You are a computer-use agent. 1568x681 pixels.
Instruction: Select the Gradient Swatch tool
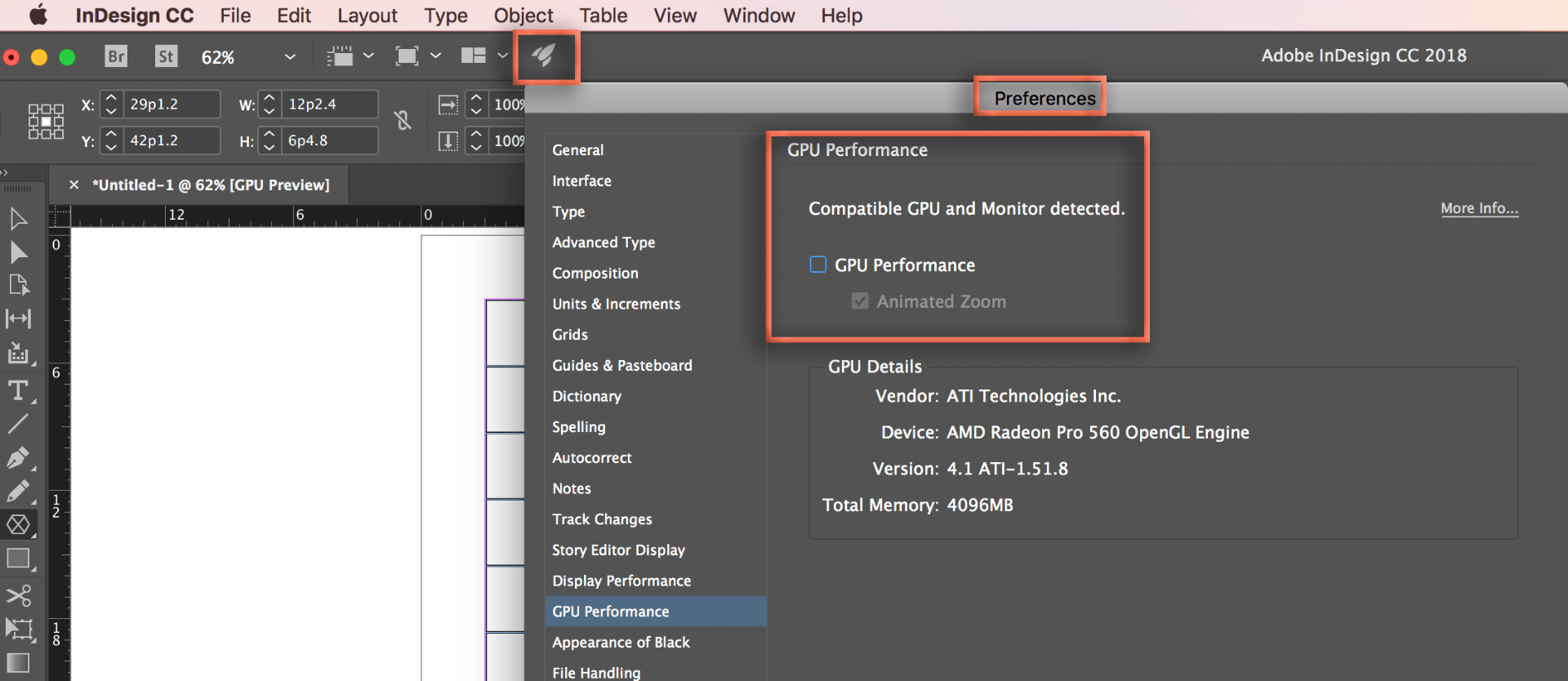(18, 663)
